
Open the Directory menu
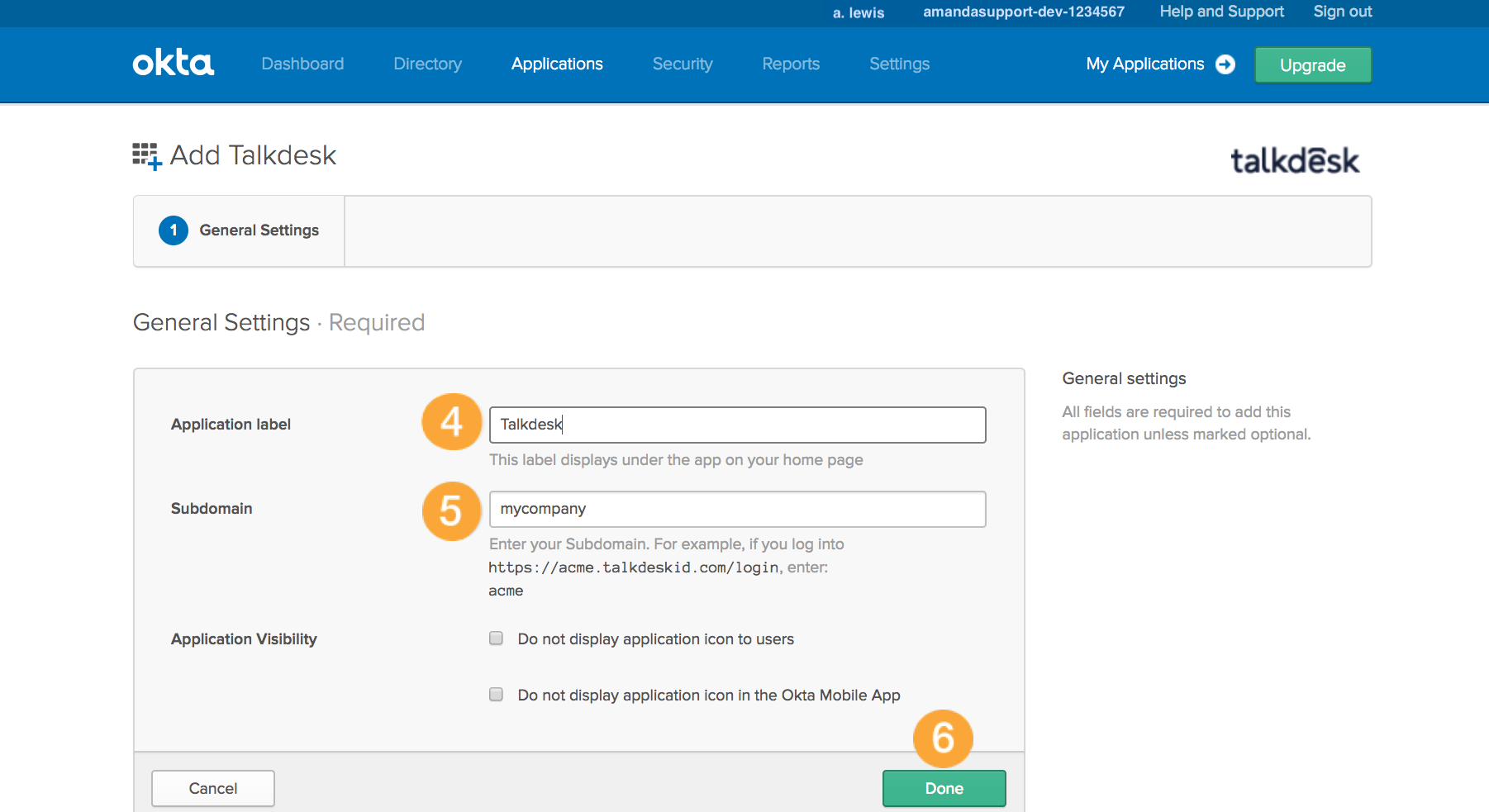(x=427, y=64)
